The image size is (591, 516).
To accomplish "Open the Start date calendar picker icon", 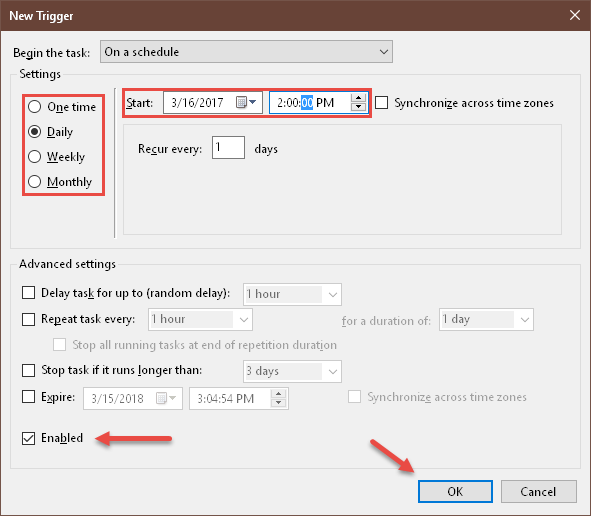I will (x=246, y=102).
